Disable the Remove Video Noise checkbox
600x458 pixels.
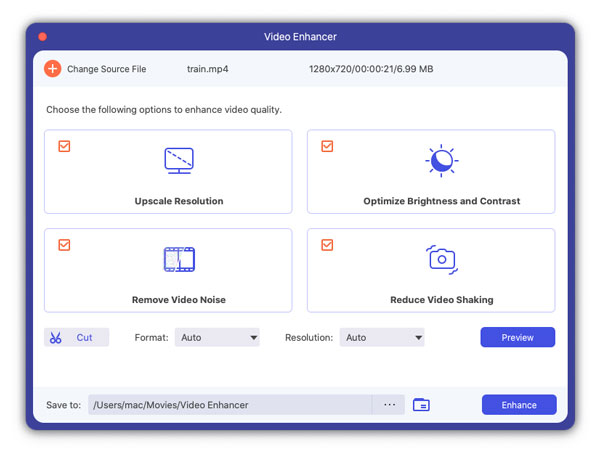pyautogui.click(x=64, y=244)
